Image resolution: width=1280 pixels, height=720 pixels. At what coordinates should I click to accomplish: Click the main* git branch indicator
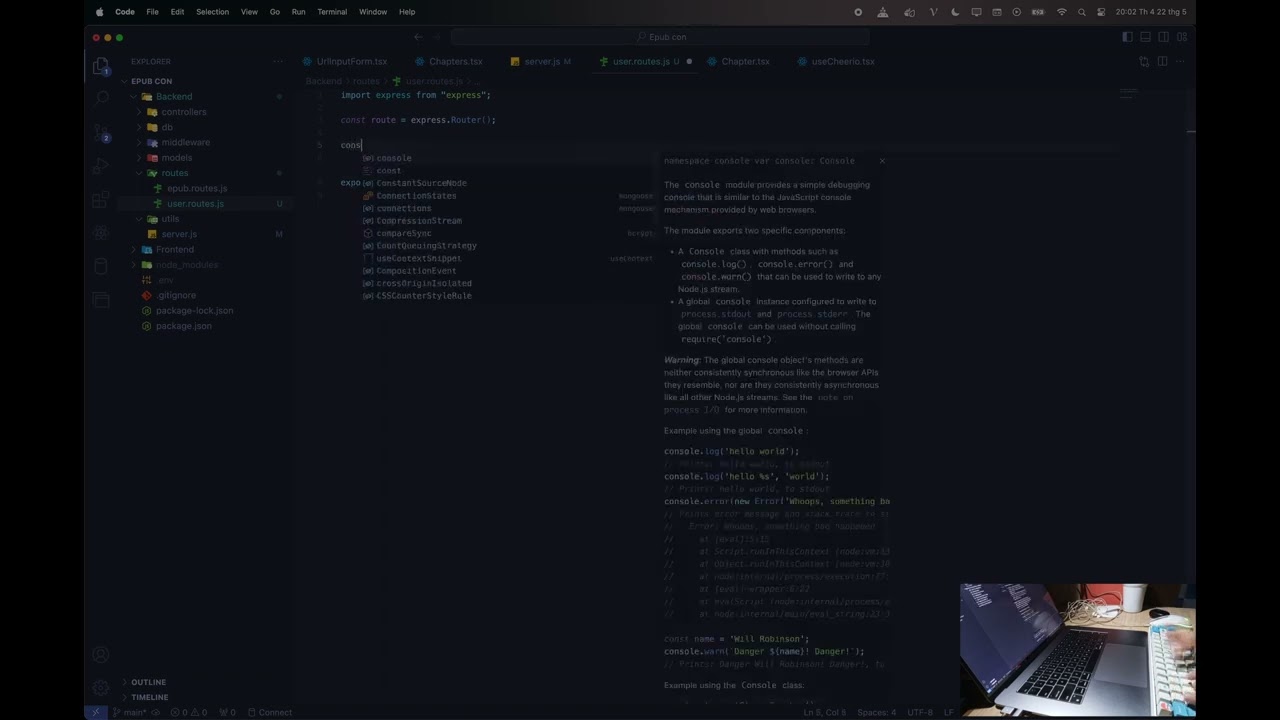(130, 712)
